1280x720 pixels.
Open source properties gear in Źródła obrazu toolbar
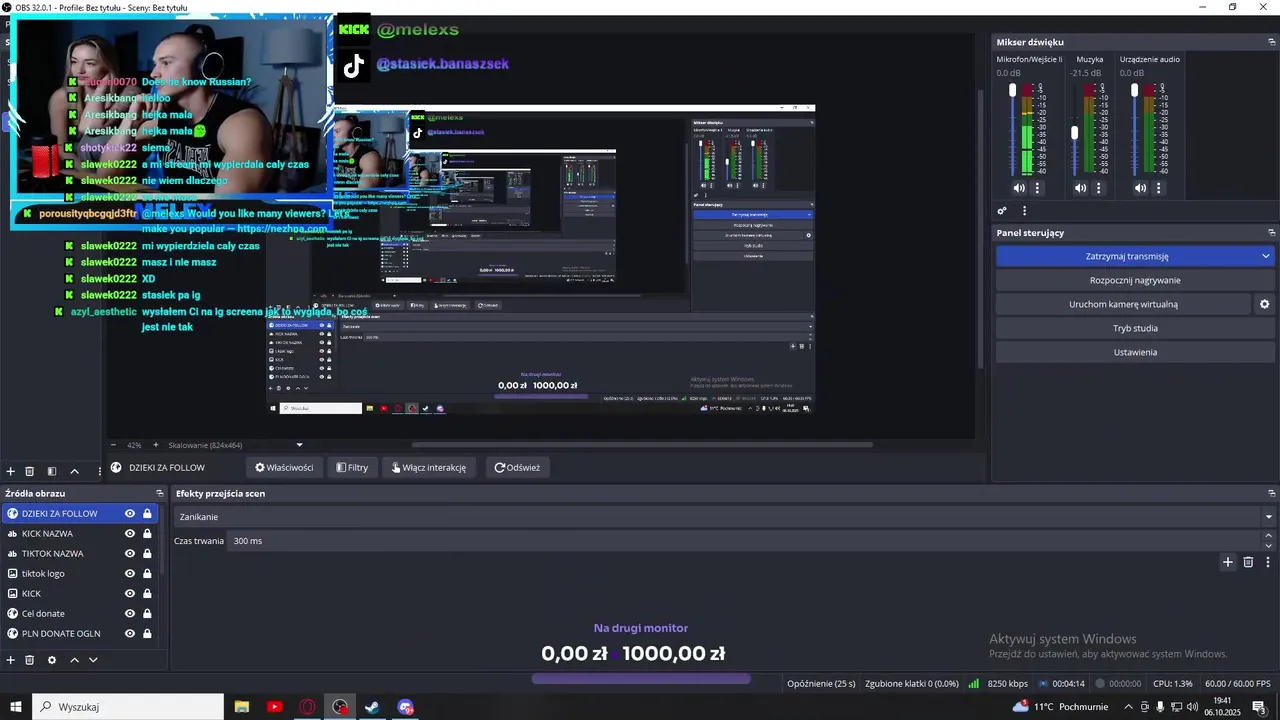(52, 660)
